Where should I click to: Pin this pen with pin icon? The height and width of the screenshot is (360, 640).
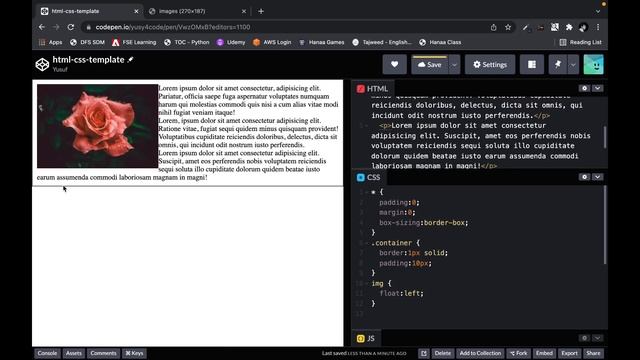(x=558, y=64)
